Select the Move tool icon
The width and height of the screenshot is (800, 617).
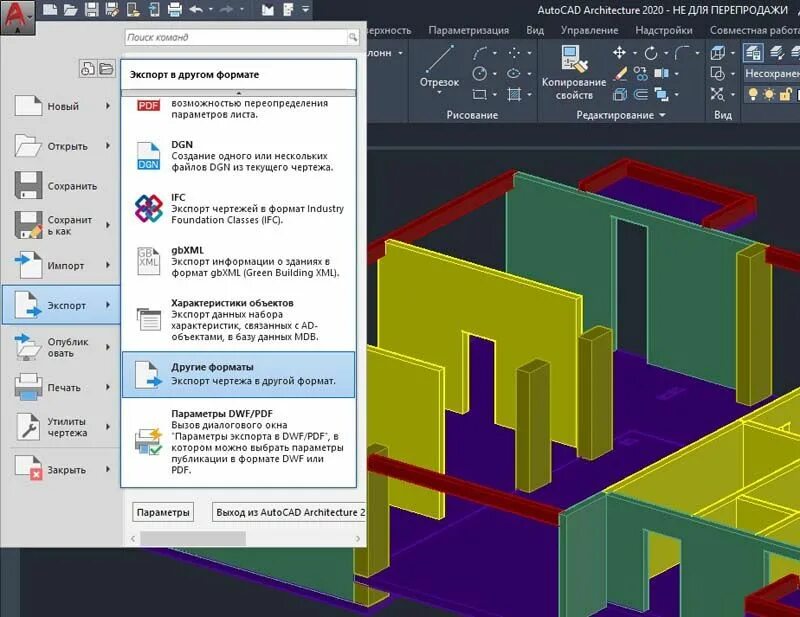coord(619,52)
